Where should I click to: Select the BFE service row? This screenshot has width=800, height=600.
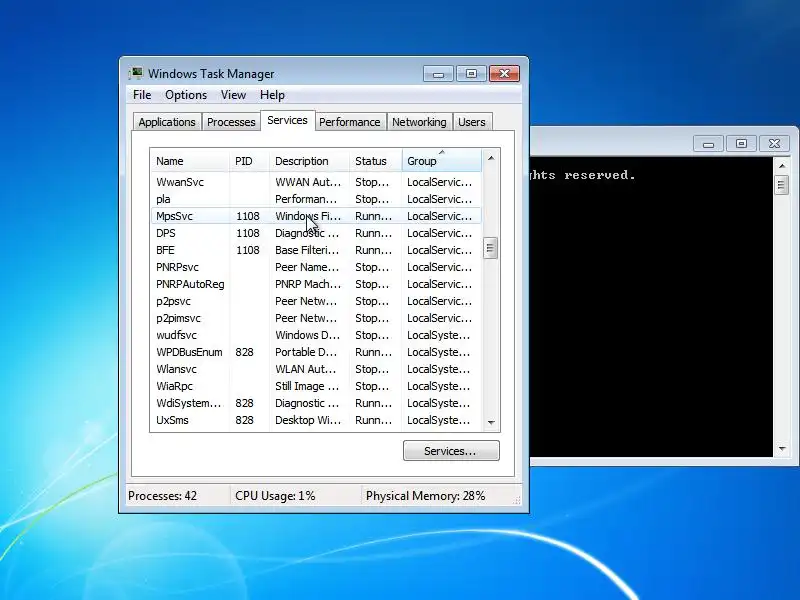pos(316,250)
